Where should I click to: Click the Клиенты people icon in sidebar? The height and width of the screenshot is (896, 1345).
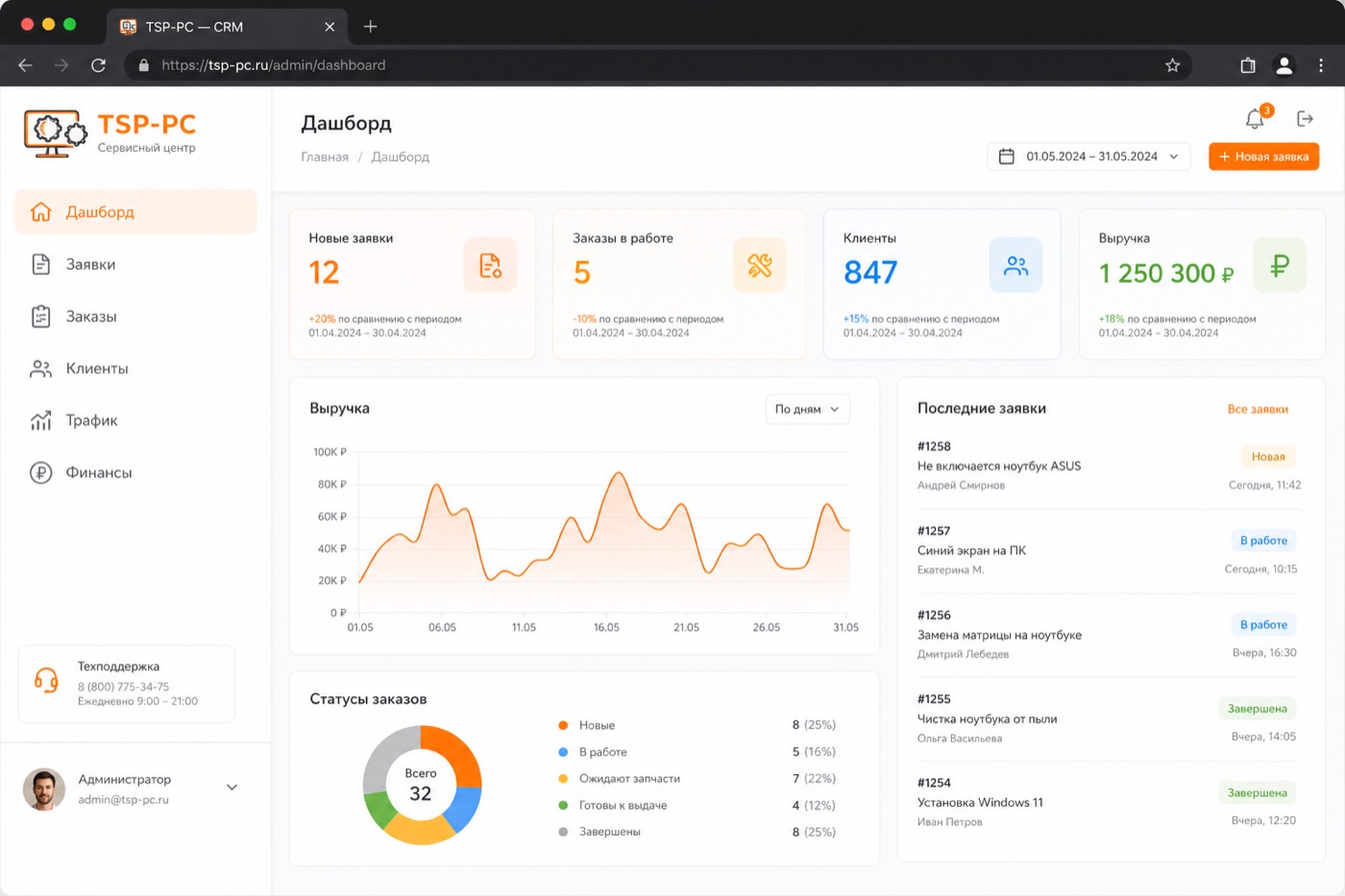(x=40, y=369)
